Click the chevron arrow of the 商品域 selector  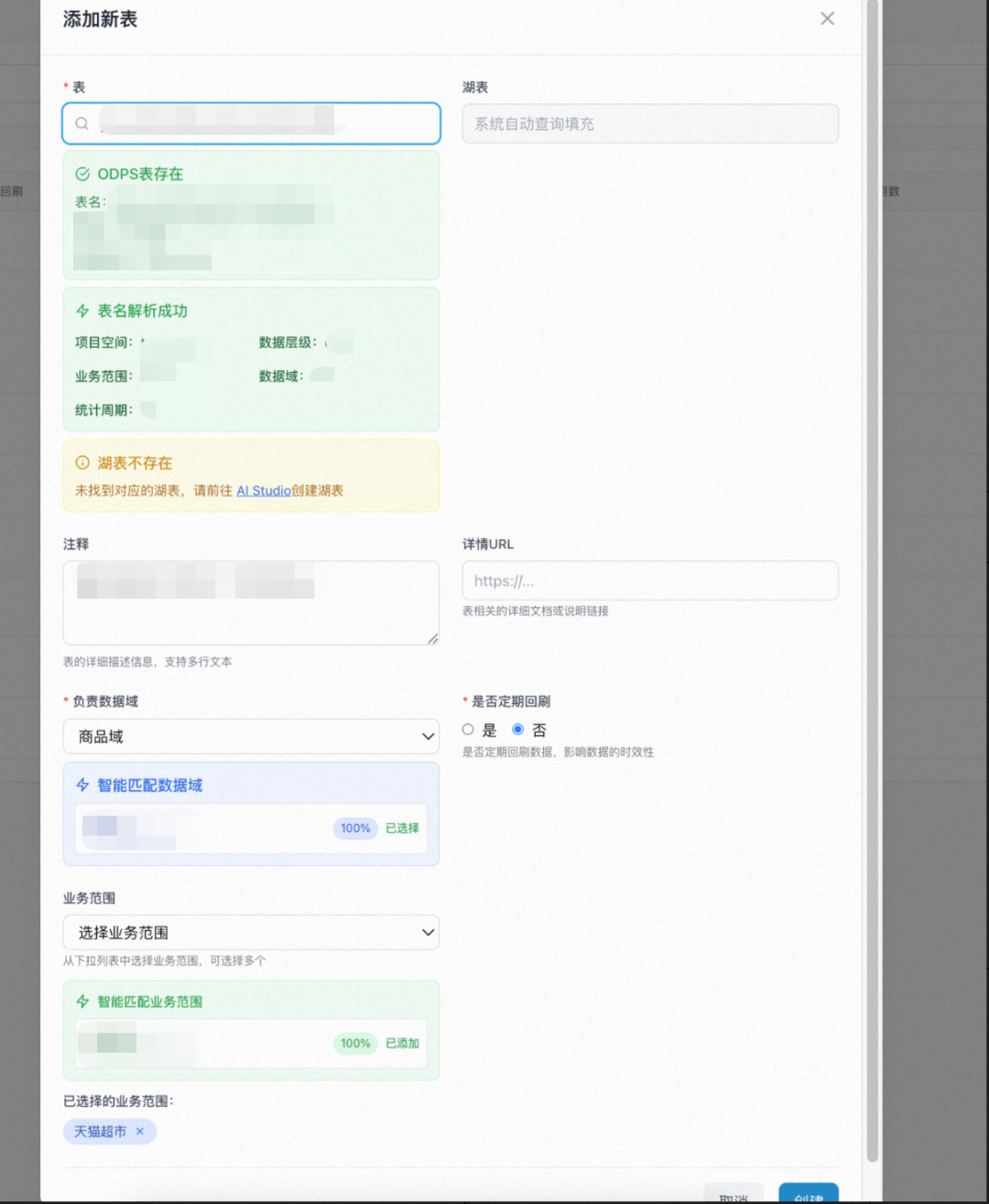coord(427,736)
